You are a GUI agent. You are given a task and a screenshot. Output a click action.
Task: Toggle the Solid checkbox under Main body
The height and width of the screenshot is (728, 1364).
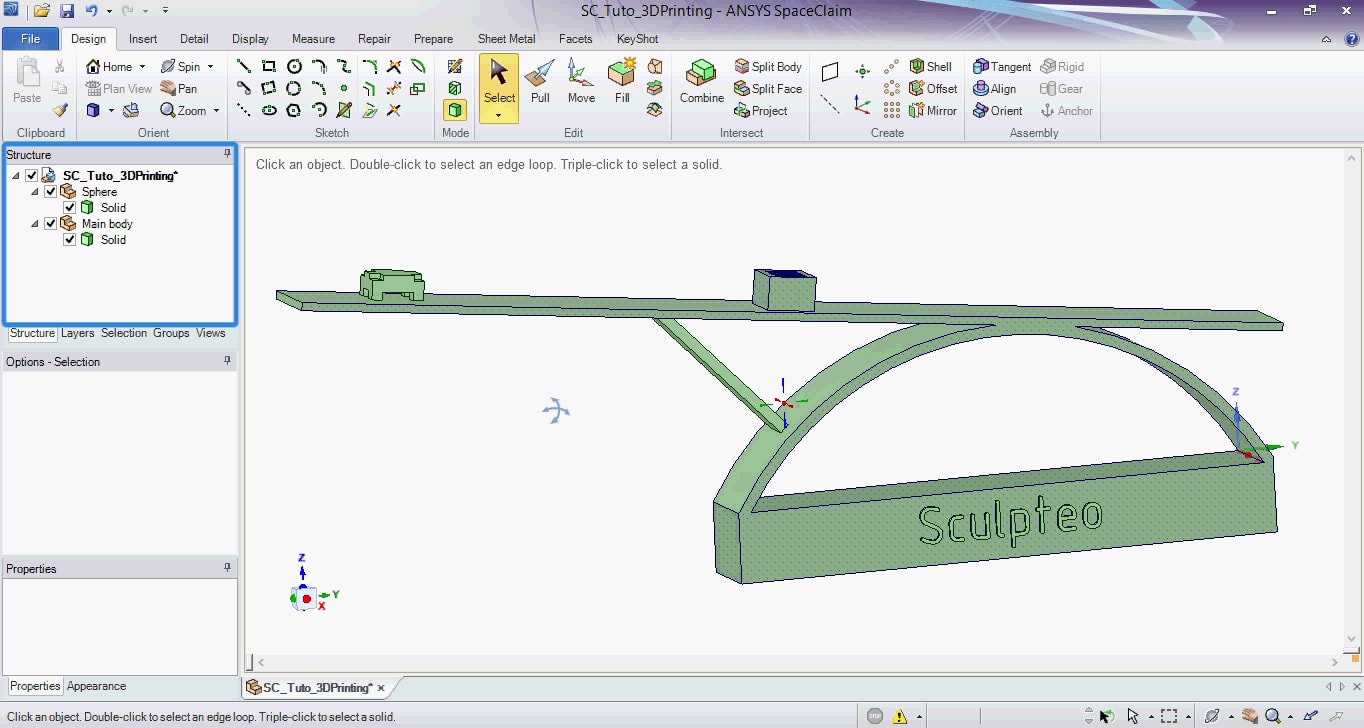70,240
